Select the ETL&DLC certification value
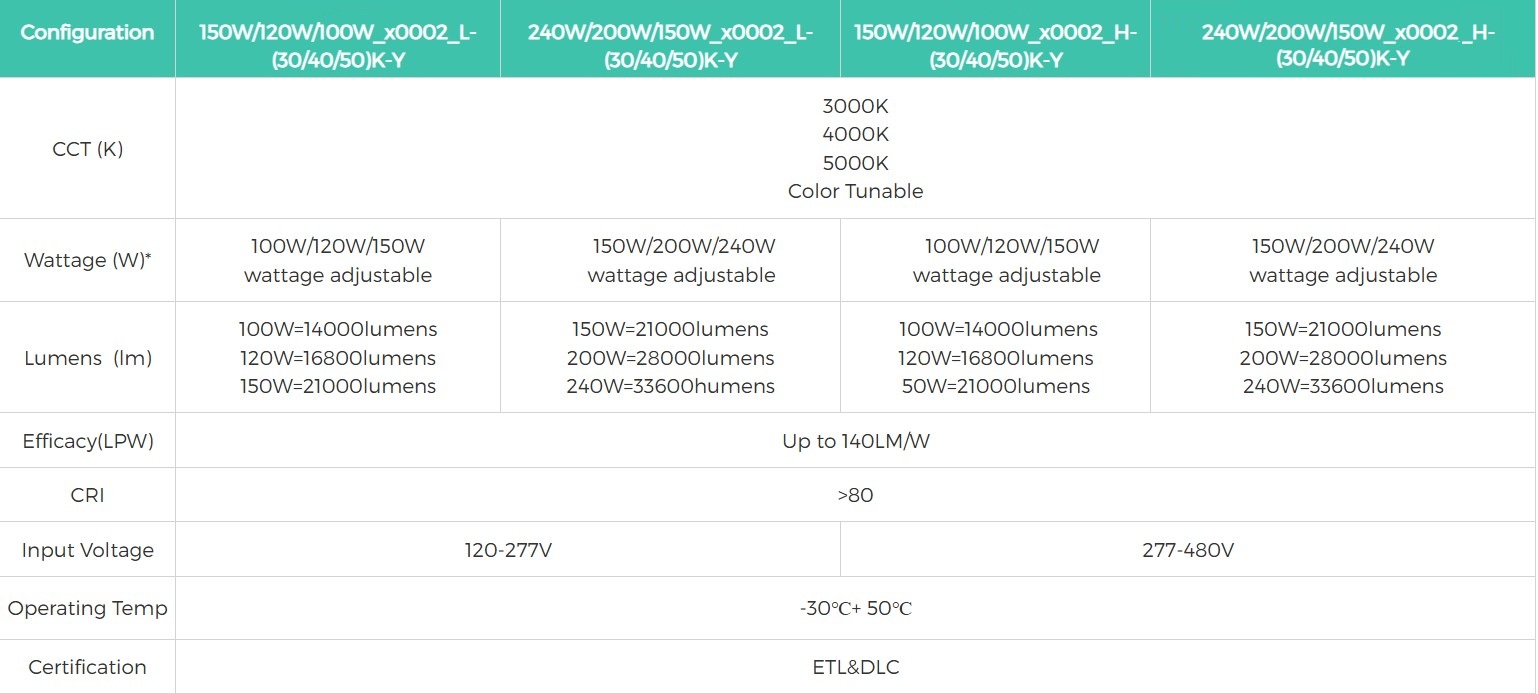The width and height of the screenshot is (1538, 694). (855, 667)
